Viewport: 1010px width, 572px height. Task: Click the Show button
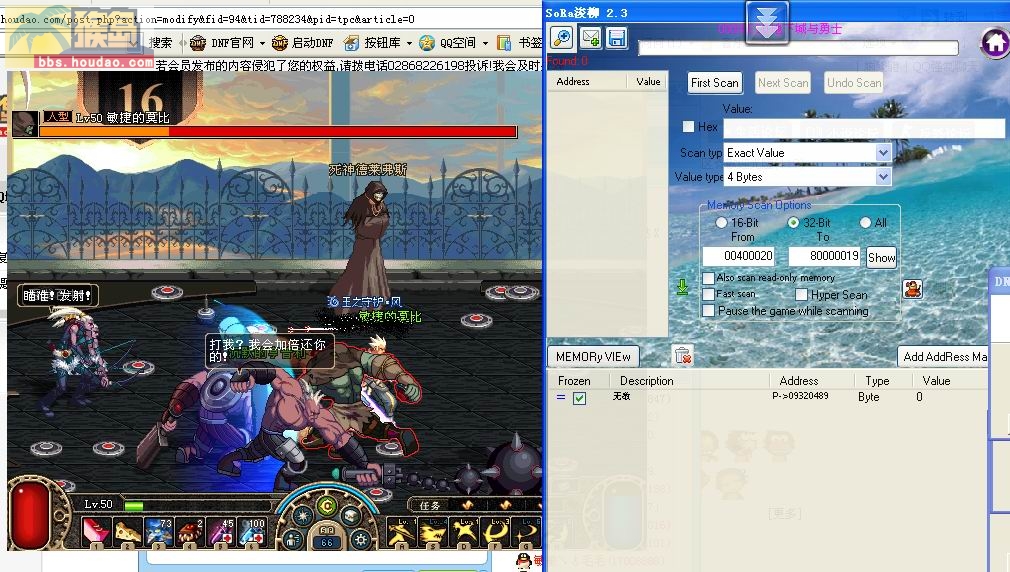881,258
